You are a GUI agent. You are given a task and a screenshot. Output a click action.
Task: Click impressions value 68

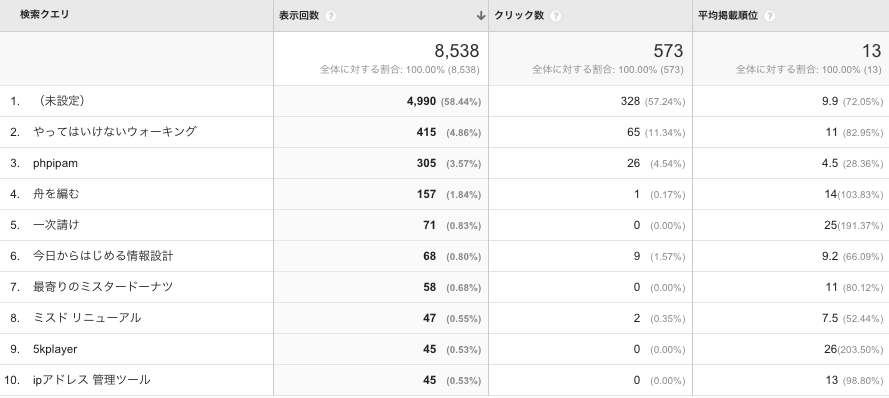[x=429, y=256]
